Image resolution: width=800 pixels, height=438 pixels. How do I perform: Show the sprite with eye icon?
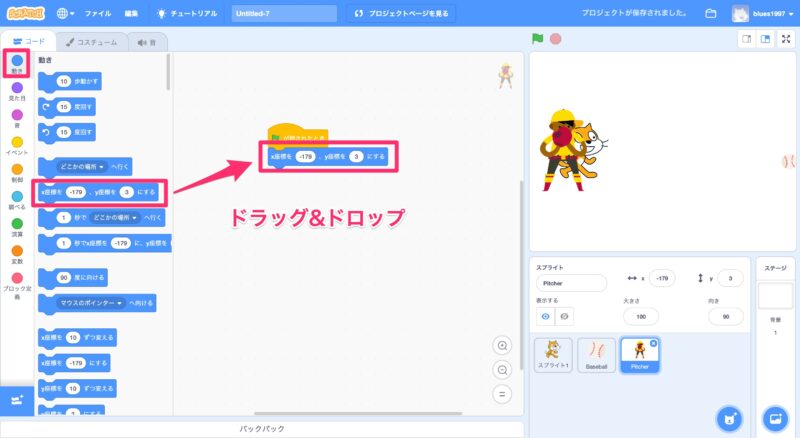click(545, 316)
